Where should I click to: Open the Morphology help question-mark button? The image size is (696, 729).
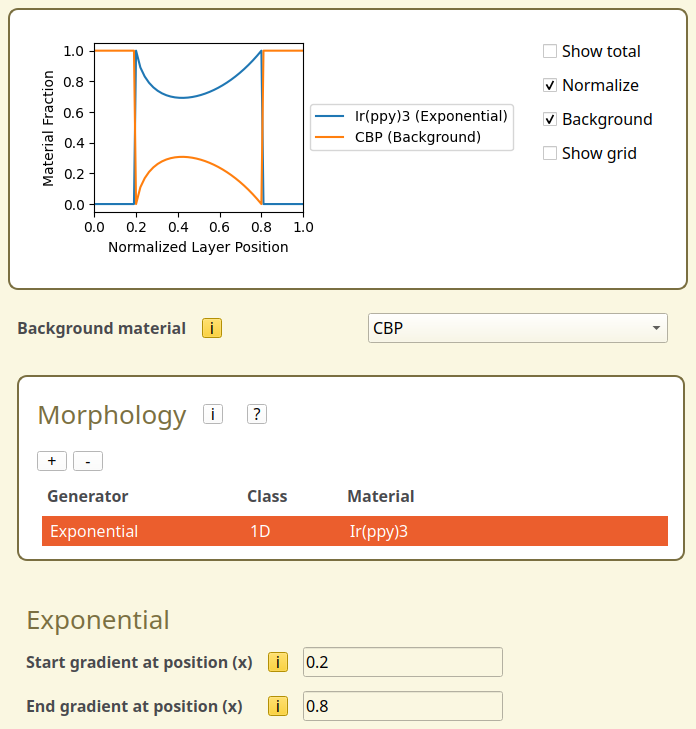[257, 414]
